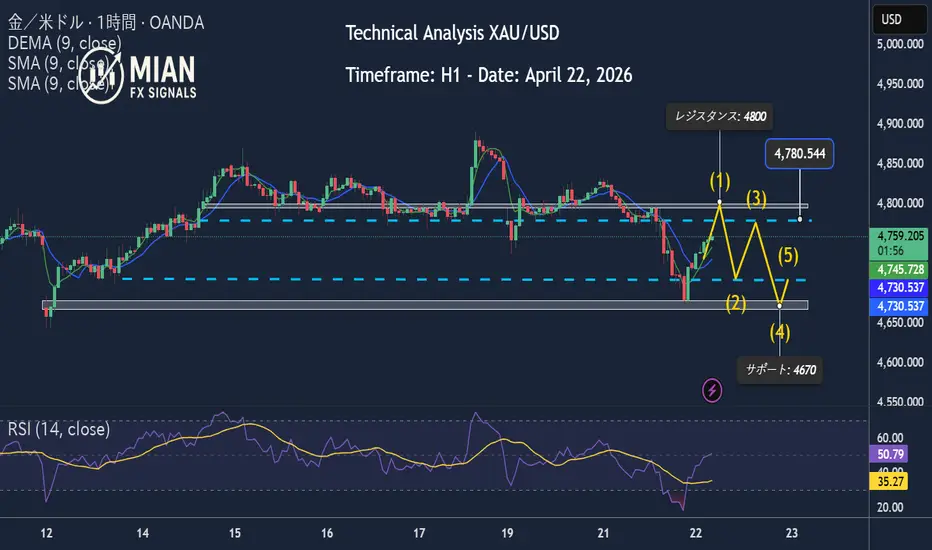932x550 pixels.
Task: Click the date label 21 on time axis
Action: pos(603,533)
